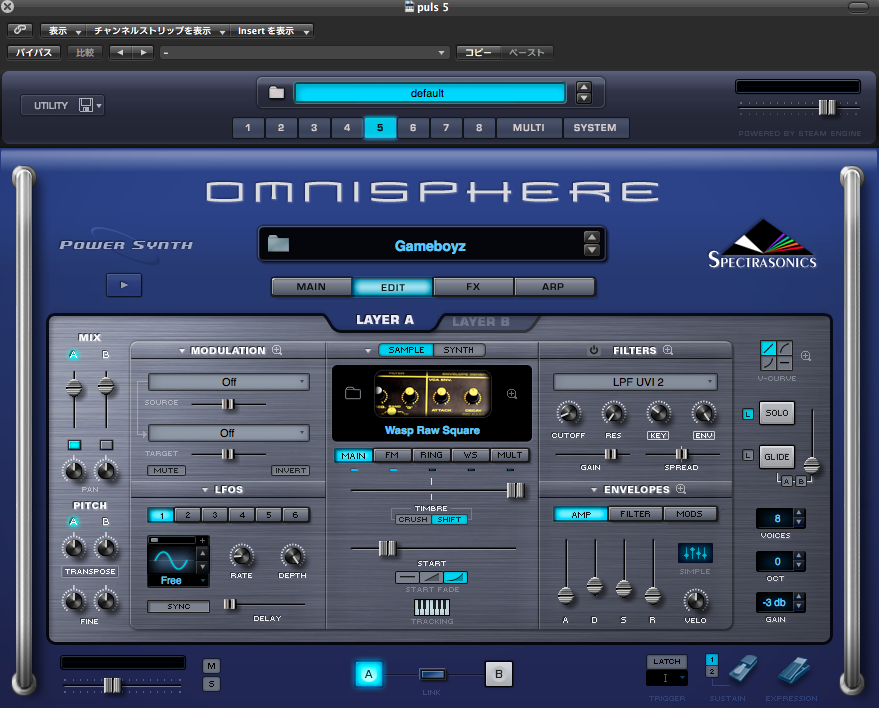
Task: Adjust the Start position slider
Action: [387, 548]
